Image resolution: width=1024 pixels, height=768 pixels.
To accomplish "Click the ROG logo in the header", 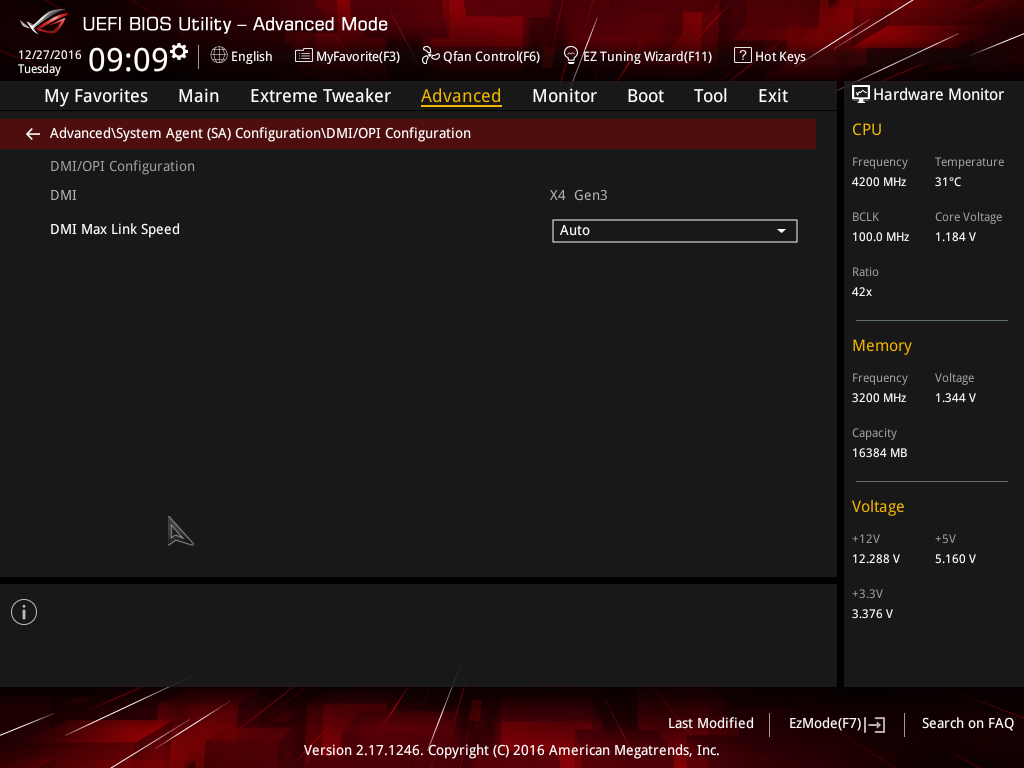I will [x=43, y=23].
